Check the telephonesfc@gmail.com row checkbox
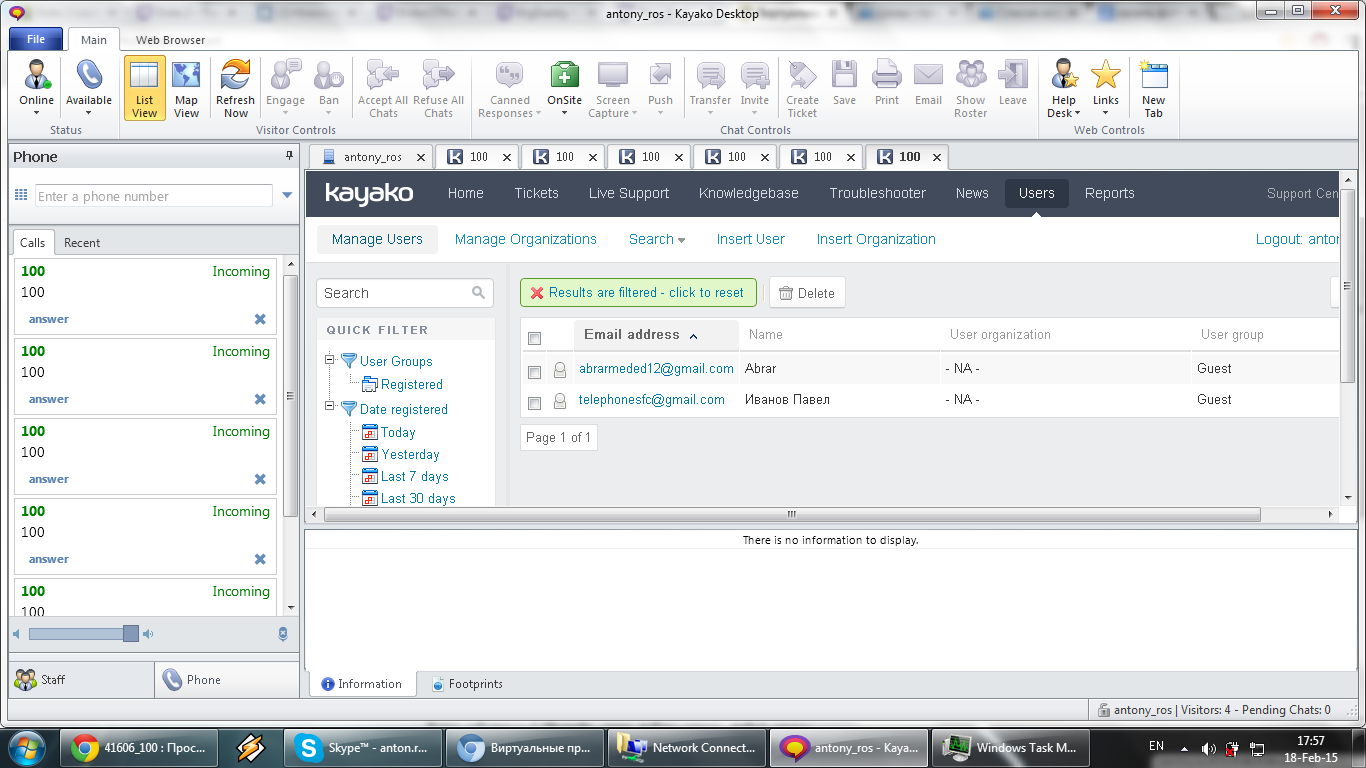1366x768 pixels. [534, 403]
